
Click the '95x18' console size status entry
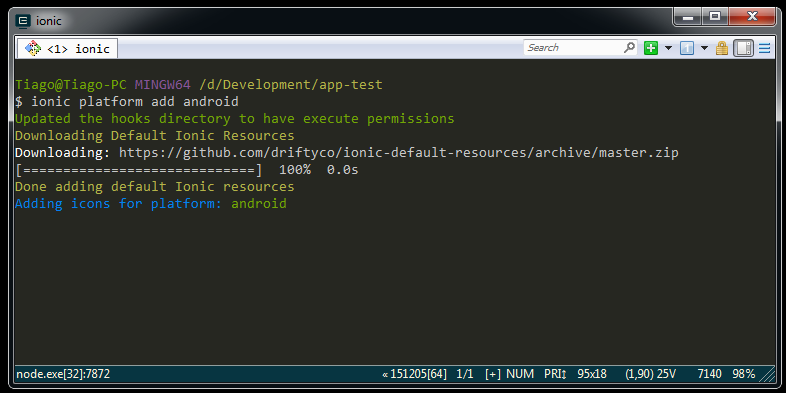(592, 374)
